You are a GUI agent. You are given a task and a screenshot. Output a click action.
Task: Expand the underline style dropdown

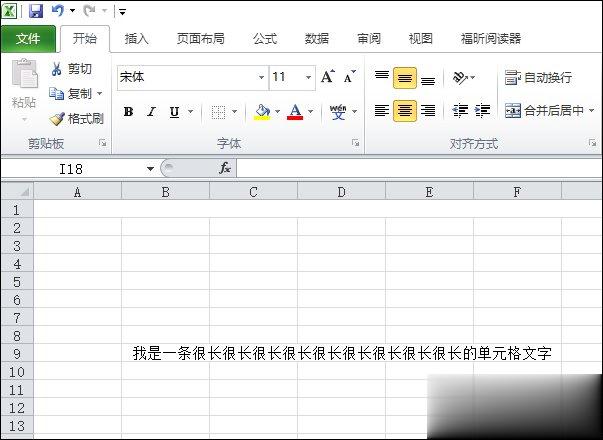point(190,112)
